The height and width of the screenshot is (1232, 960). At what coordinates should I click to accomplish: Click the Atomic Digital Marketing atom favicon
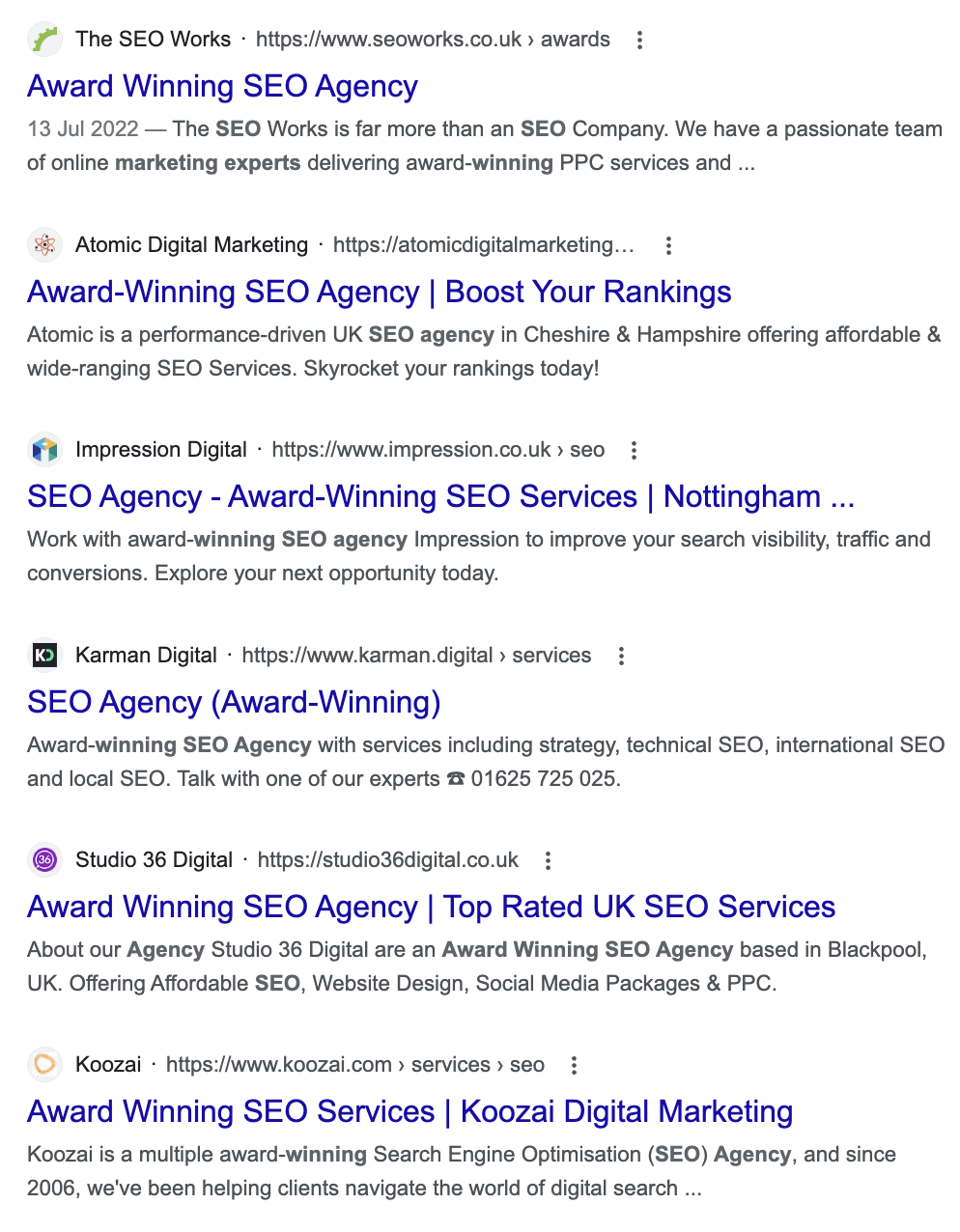pyautogui.click(x=44, y=245)
